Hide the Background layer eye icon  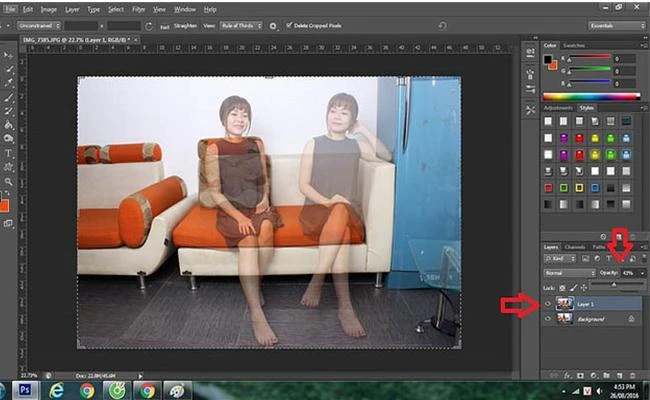(547, 318)
